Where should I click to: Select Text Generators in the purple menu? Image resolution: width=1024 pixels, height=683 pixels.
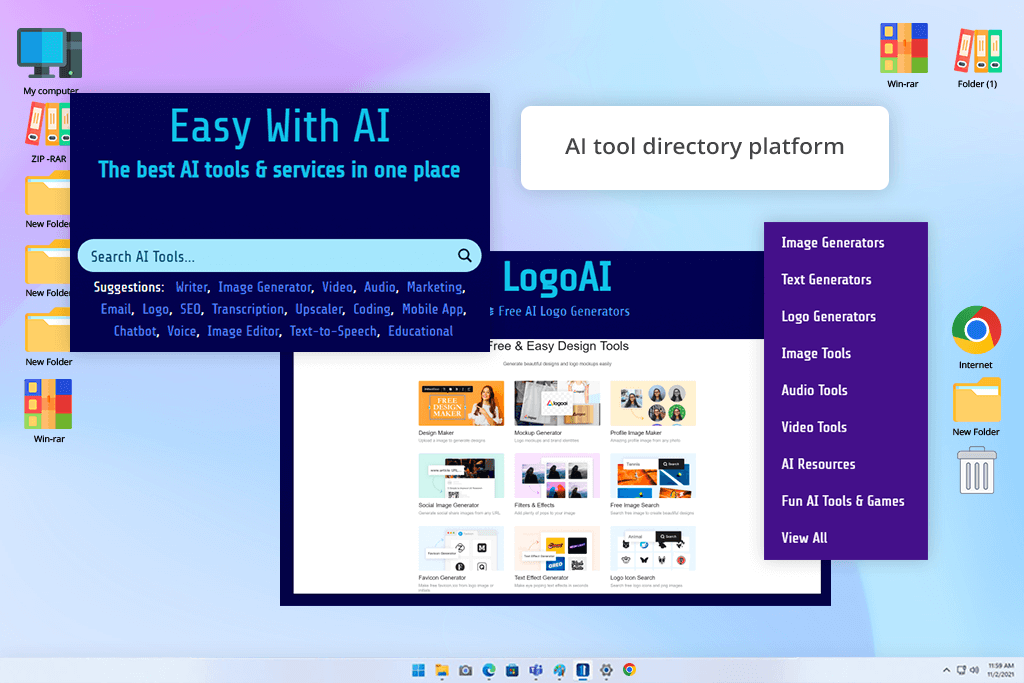pos(826,279)
